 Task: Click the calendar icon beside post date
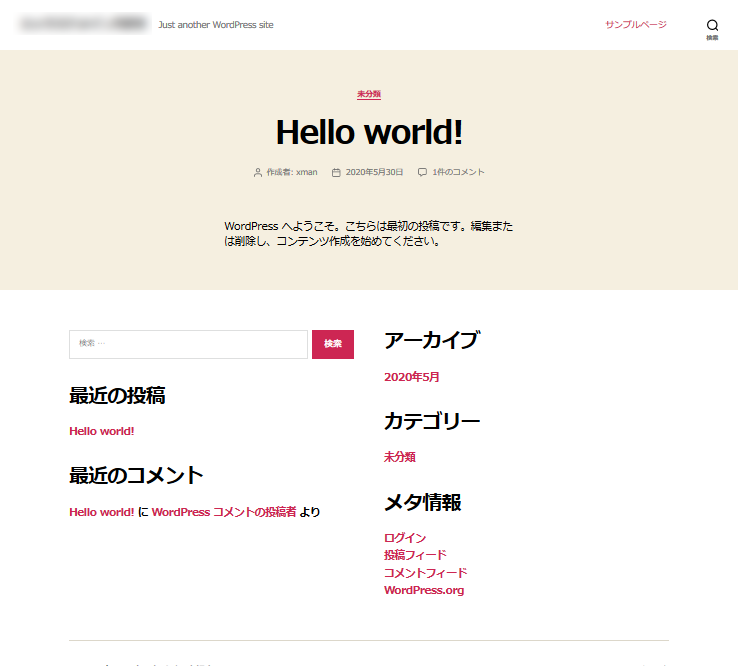336,172
